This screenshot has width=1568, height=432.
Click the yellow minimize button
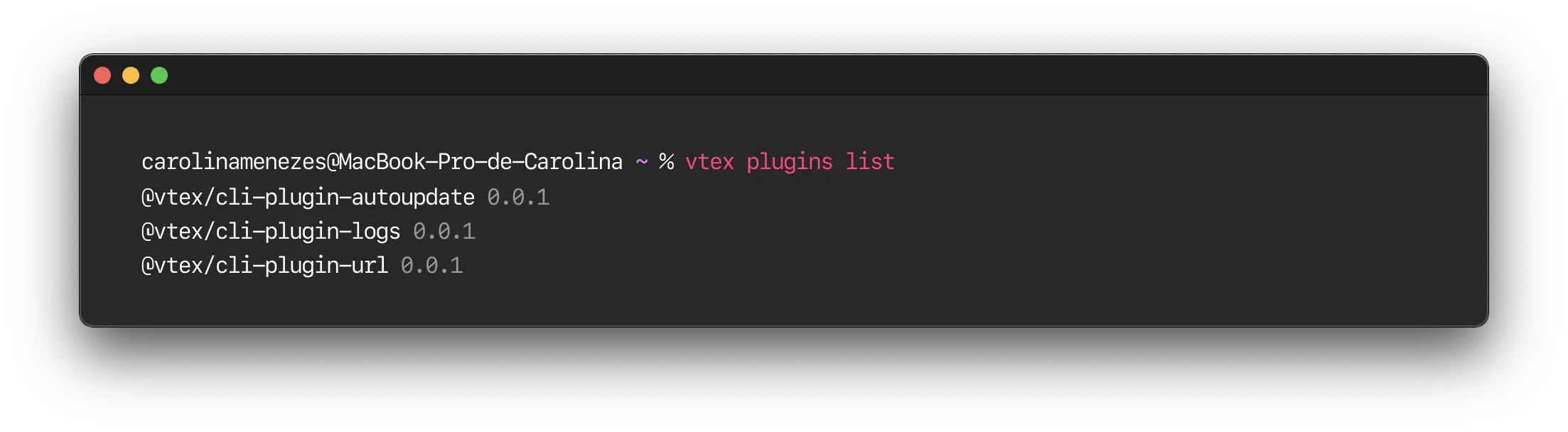tap(131, 74)
